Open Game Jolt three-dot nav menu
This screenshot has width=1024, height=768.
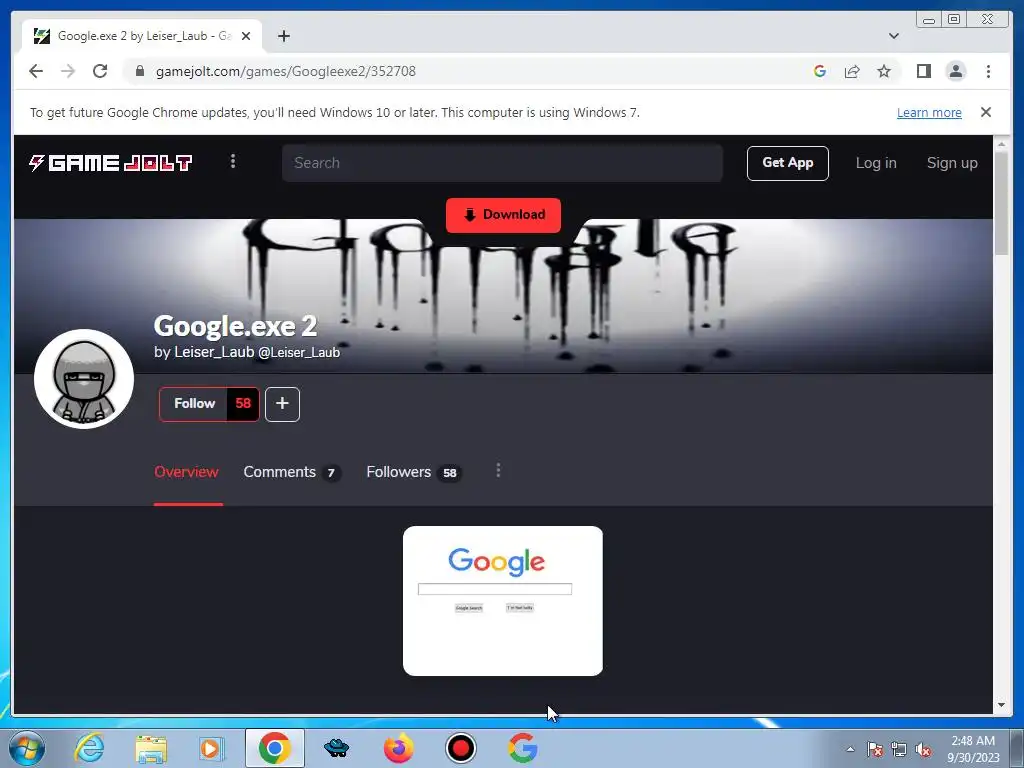[x=233, y=161]
